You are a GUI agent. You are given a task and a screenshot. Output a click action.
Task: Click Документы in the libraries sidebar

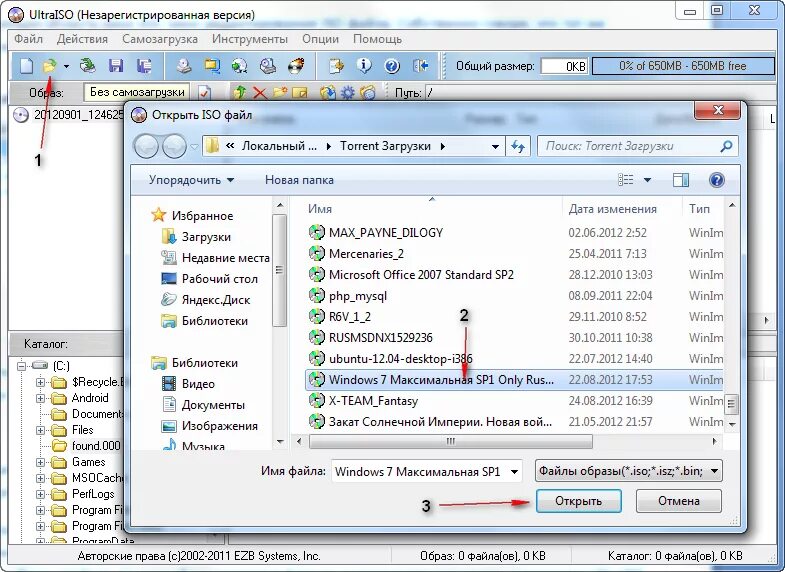[x=213, y=405]
